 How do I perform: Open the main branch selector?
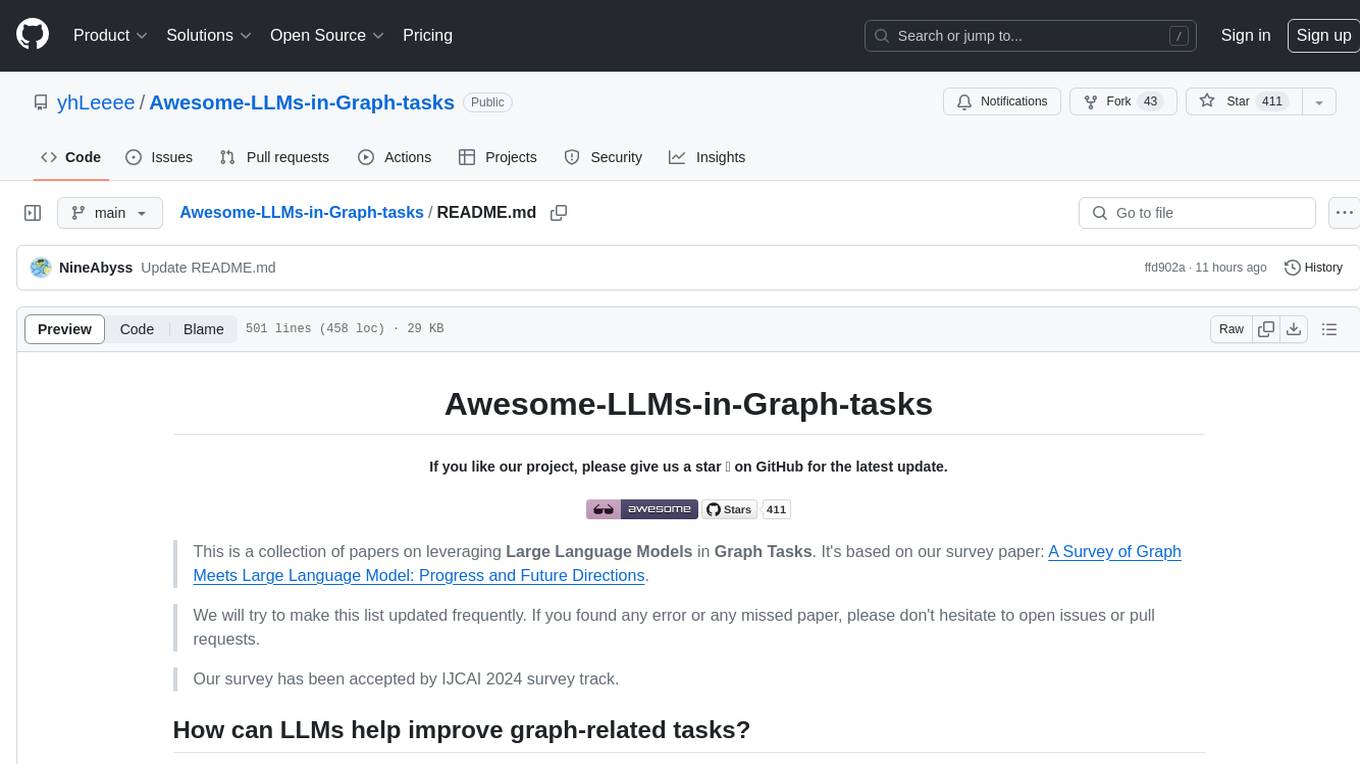(x=109, y=213)
